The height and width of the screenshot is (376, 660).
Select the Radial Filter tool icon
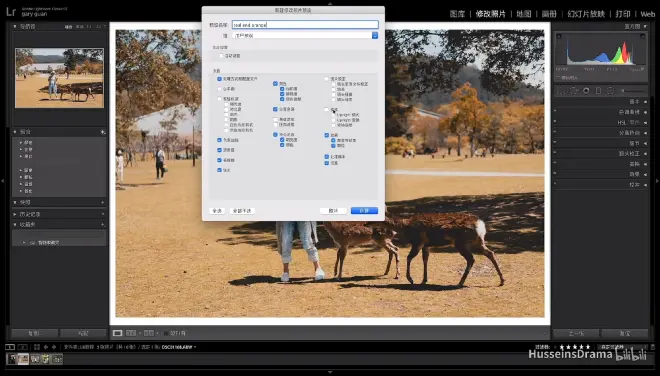click(610, 91)
